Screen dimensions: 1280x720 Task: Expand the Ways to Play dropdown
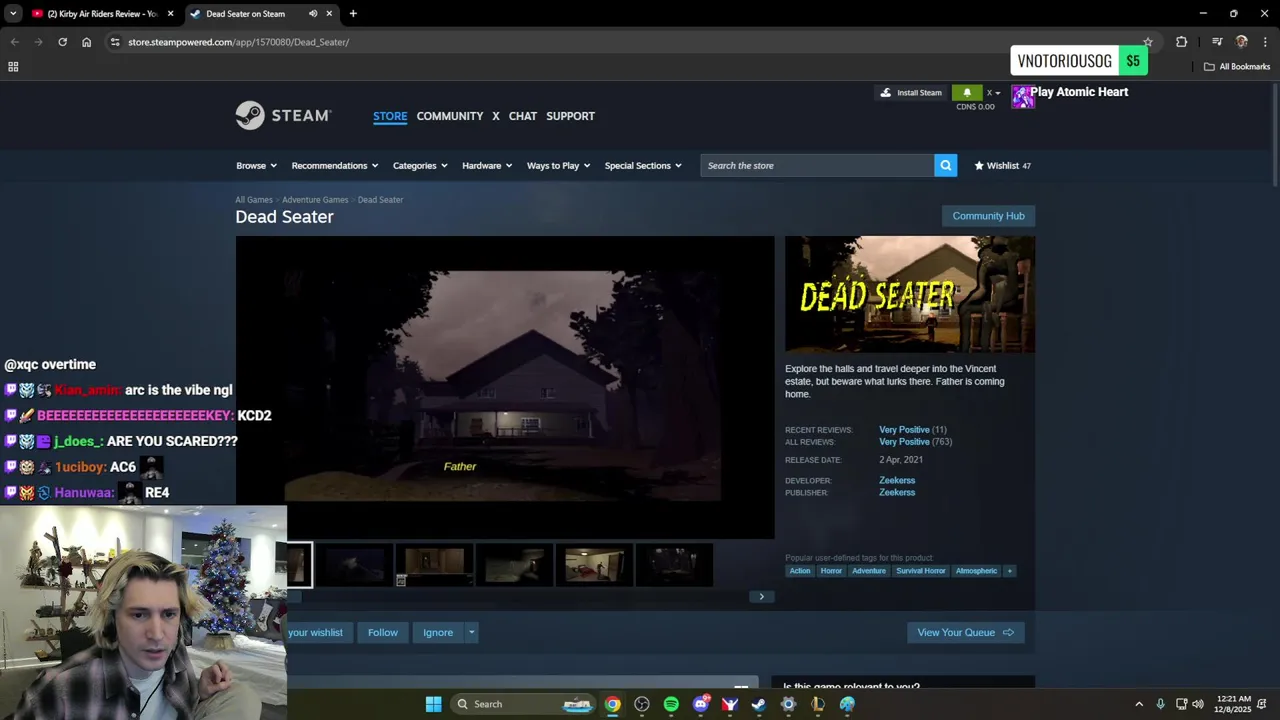559,166
